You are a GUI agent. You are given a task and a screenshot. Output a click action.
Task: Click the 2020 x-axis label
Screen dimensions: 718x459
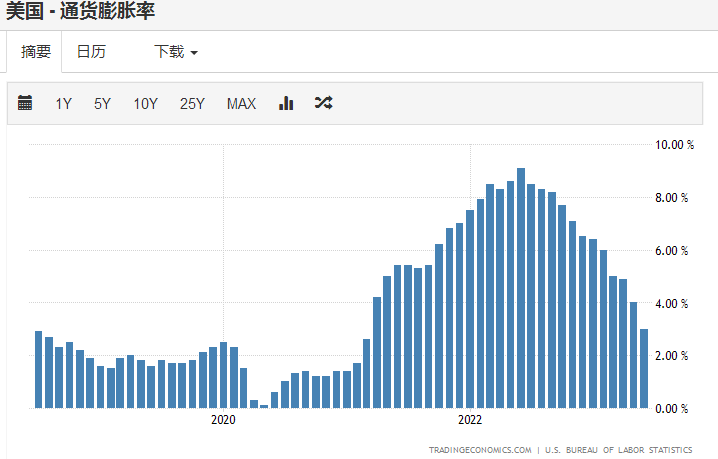click(223, 420)
